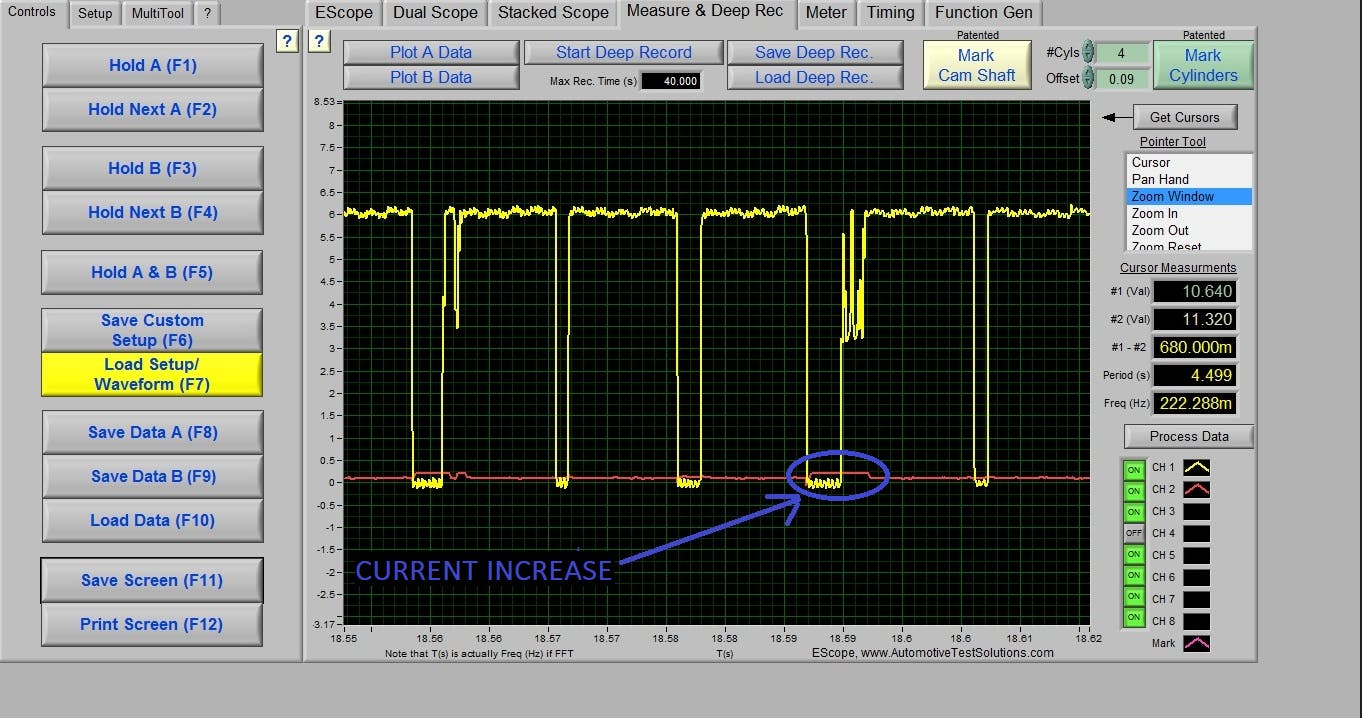The width and height of the screenshot is (1362, 718).
Task: Click the Mark pink waveform color swatch
Action: coord(1196,643)
